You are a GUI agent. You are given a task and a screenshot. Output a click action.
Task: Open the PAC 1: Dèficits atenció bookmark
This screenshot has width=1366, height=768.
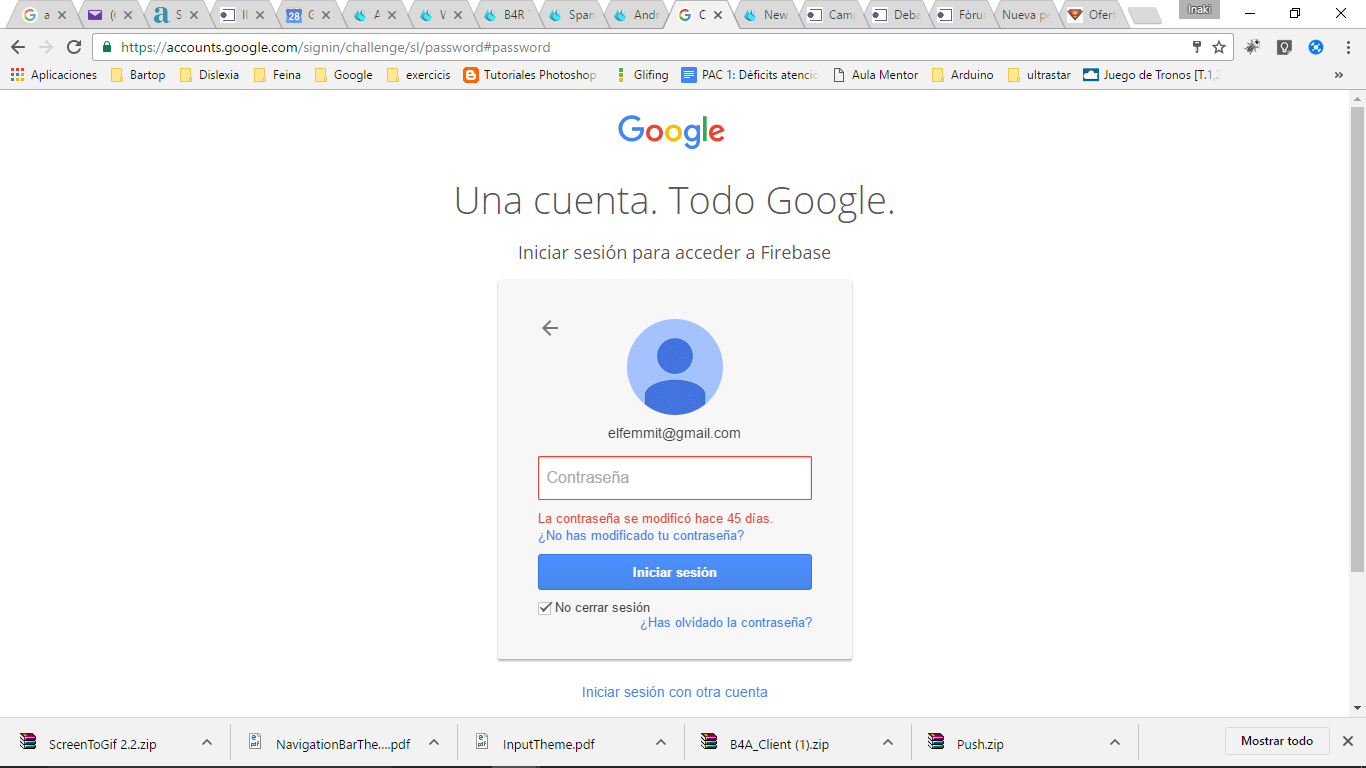pos(750,75)
